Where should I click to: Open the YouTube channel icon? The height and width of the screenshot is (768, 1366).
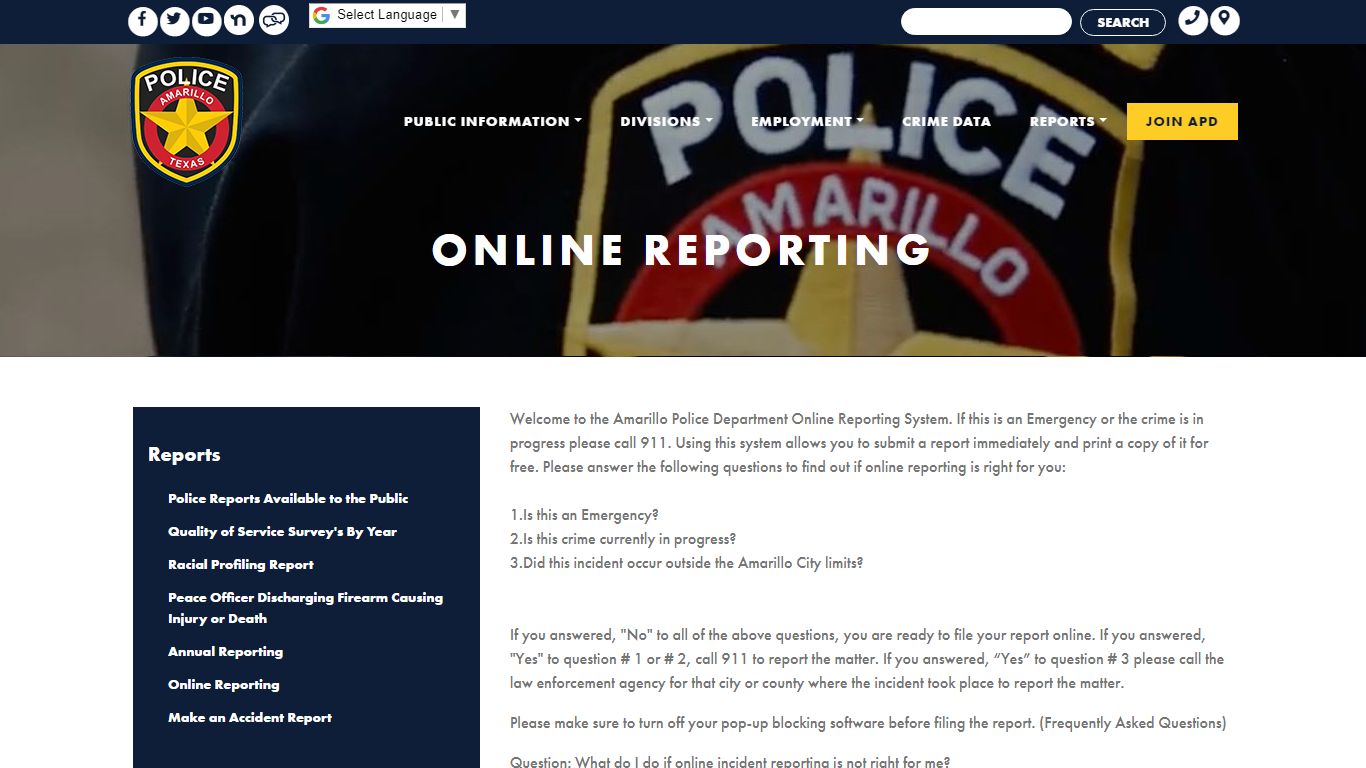[x=207, y=20]
